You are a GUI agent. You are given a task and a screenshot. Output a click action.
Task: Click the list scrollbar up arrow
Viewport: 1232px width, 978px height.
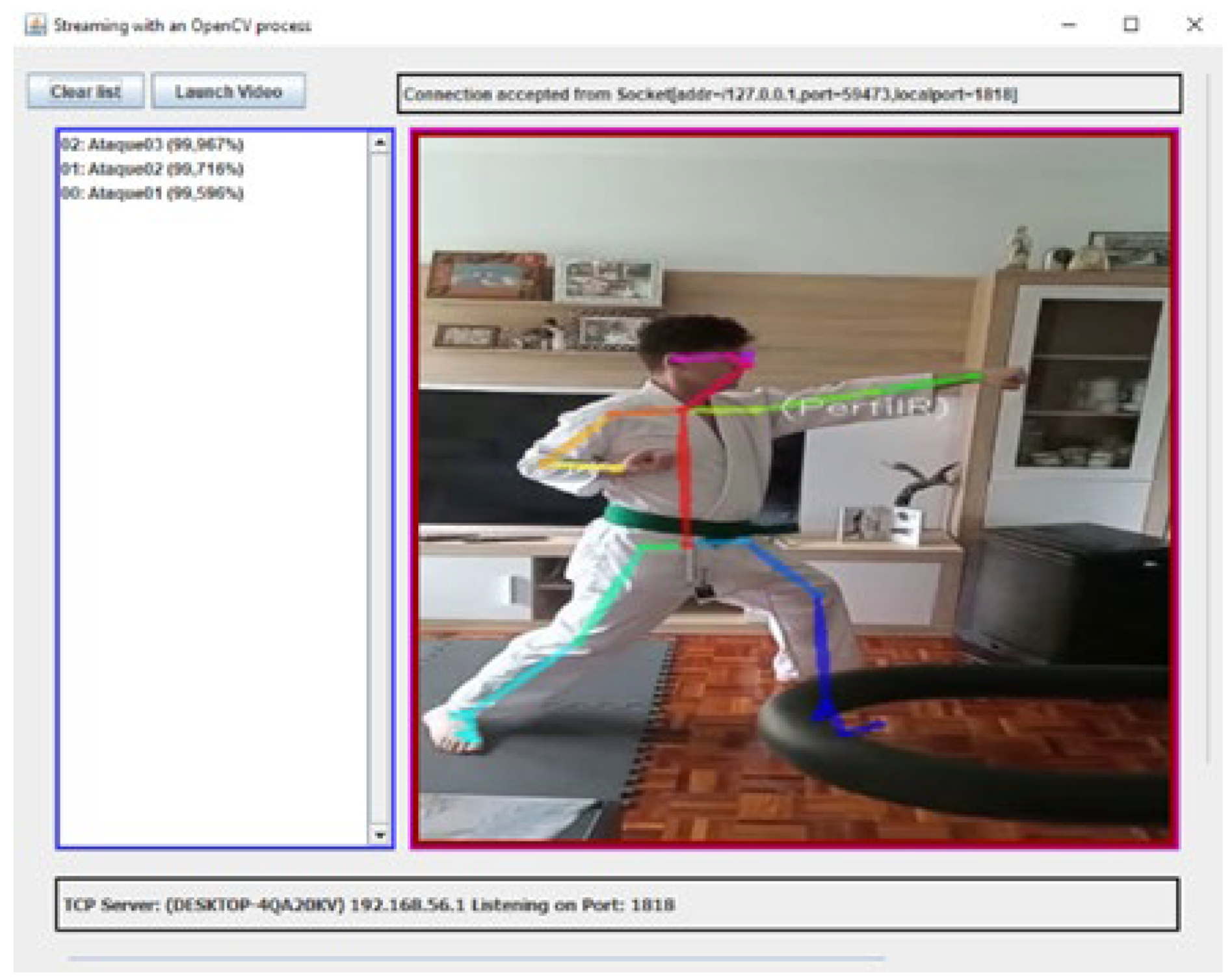click(380, 143)
